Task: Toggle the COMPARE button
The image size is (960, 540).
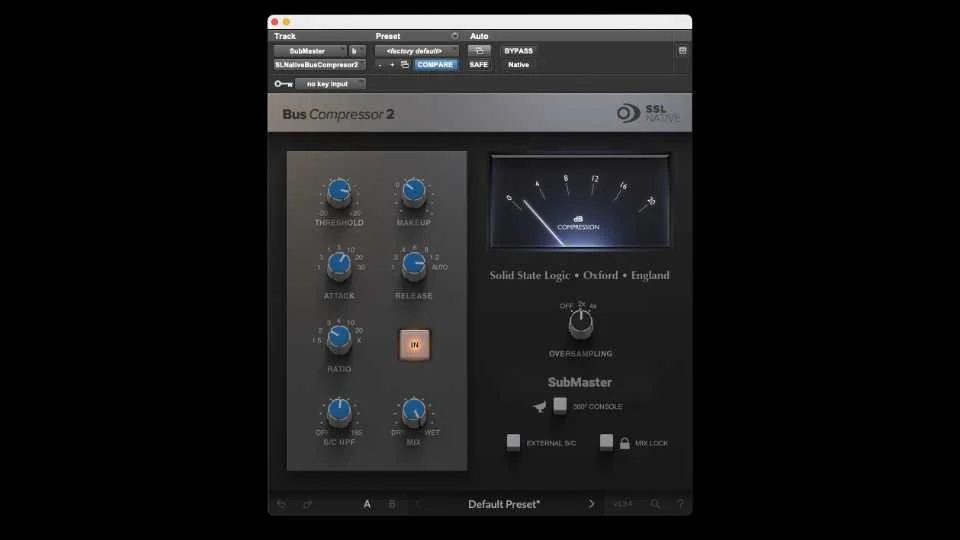Action: 435,64
